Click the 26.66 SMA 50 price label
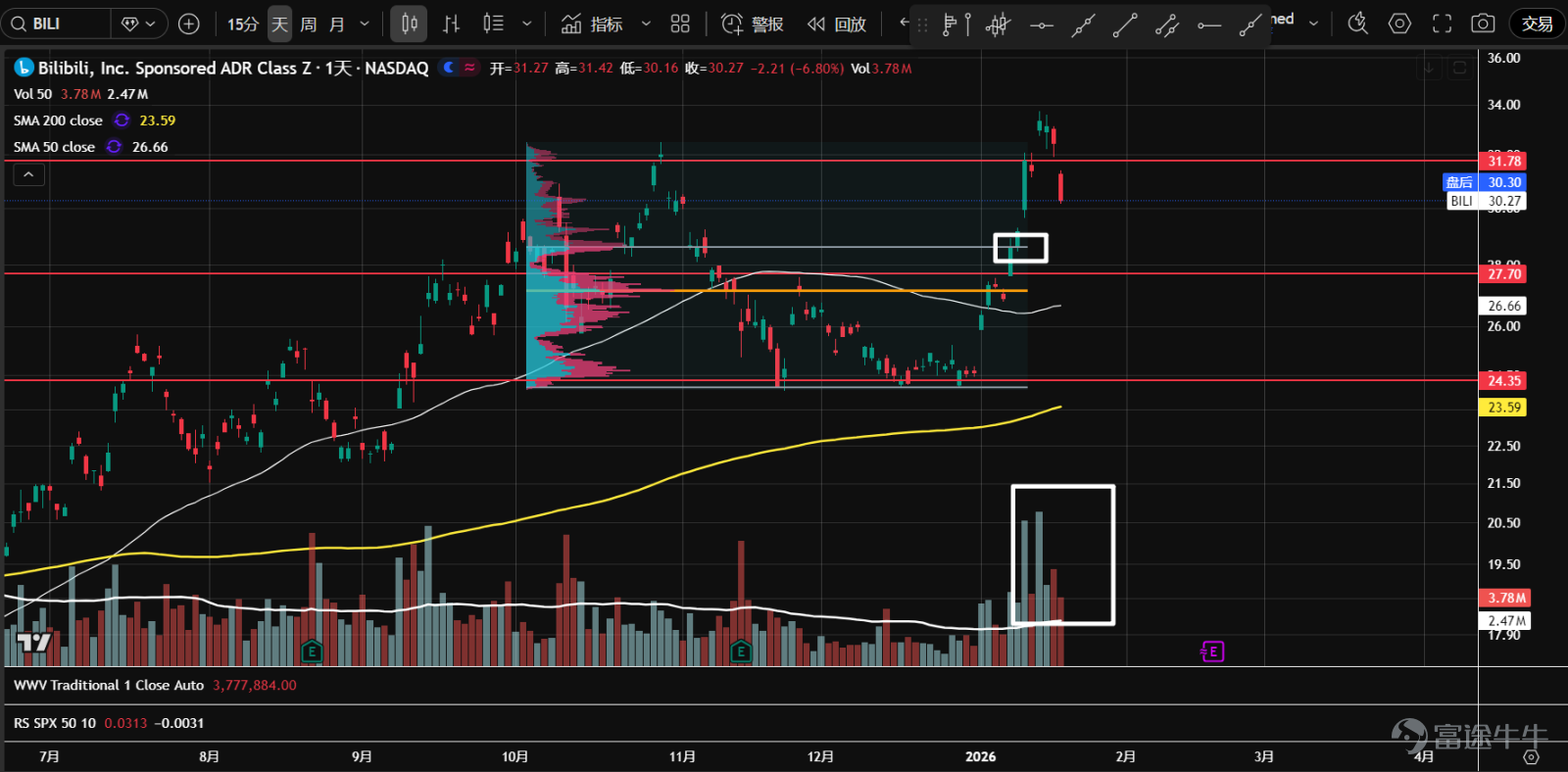Image resolution: width=1568 pixels, height=772 pixels. (x=1503, y=306)
